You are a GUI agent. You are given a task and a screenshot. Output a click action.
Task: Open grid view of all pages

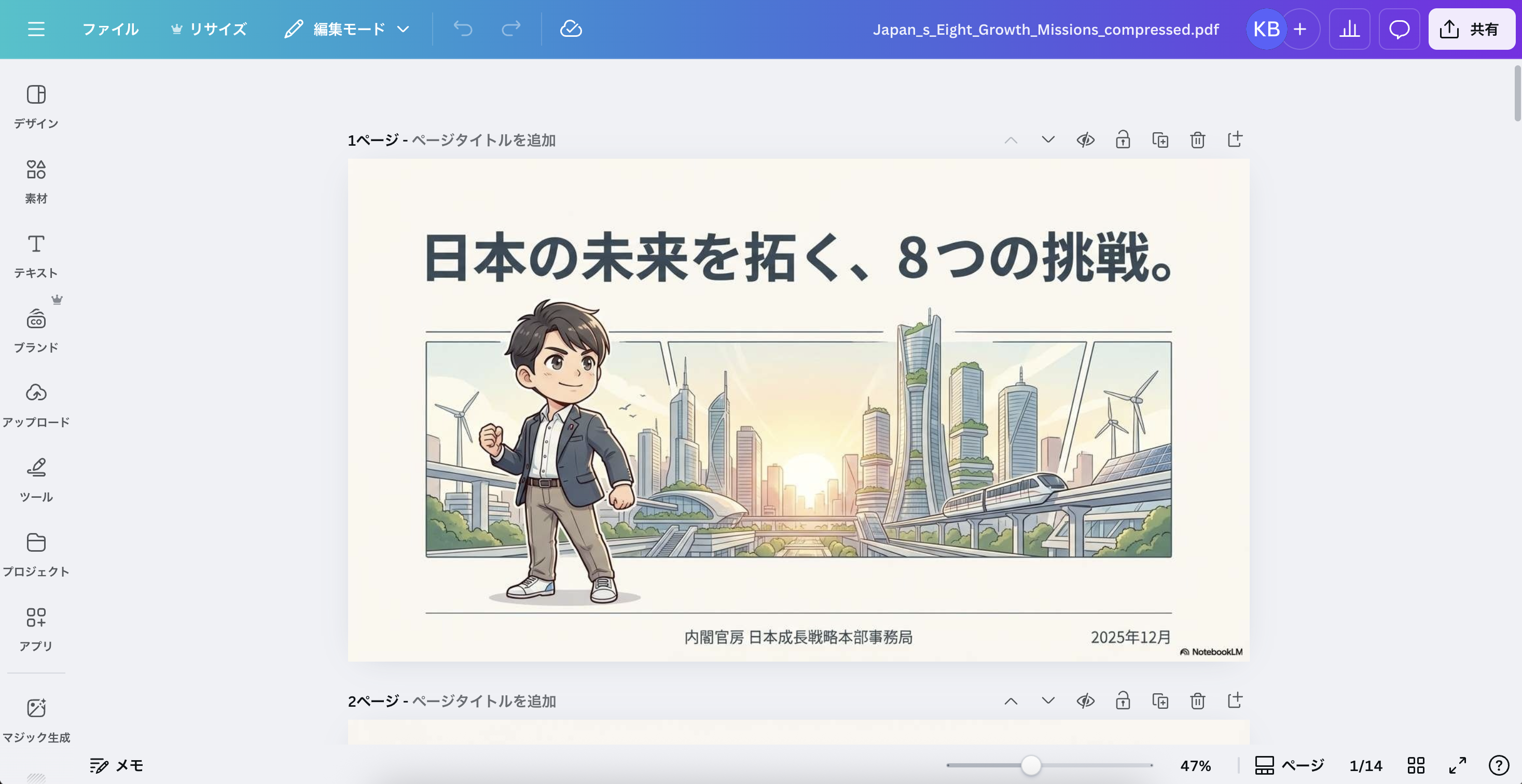coord(1416,766)
